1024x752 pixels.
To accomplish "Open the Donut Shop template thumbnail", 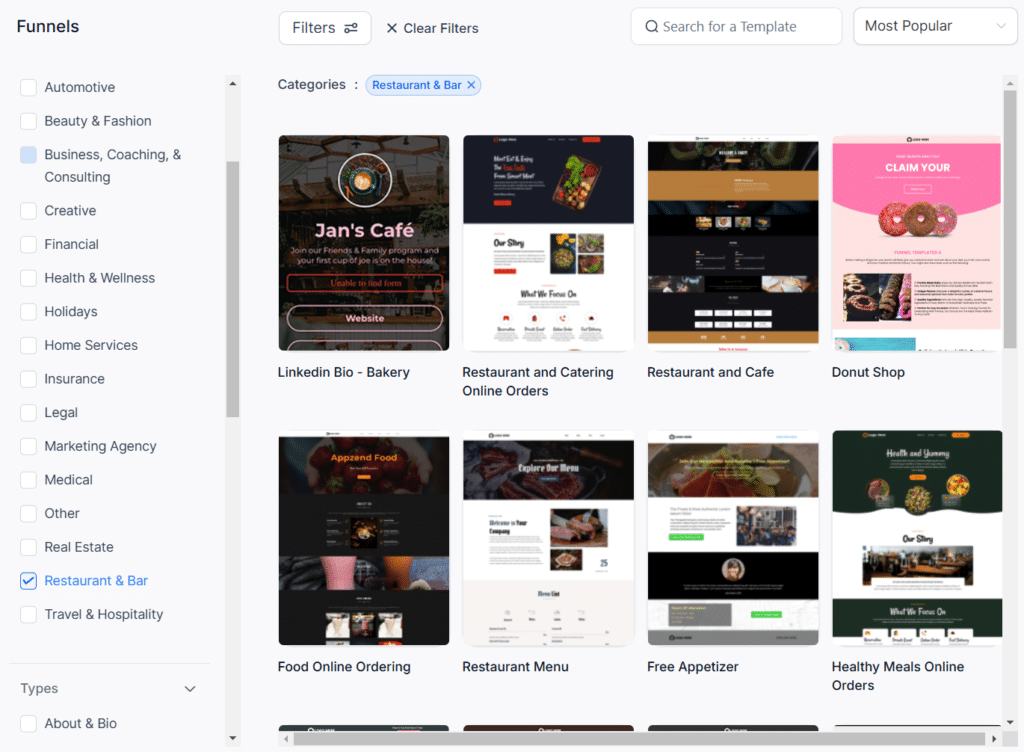I will 916,243.
